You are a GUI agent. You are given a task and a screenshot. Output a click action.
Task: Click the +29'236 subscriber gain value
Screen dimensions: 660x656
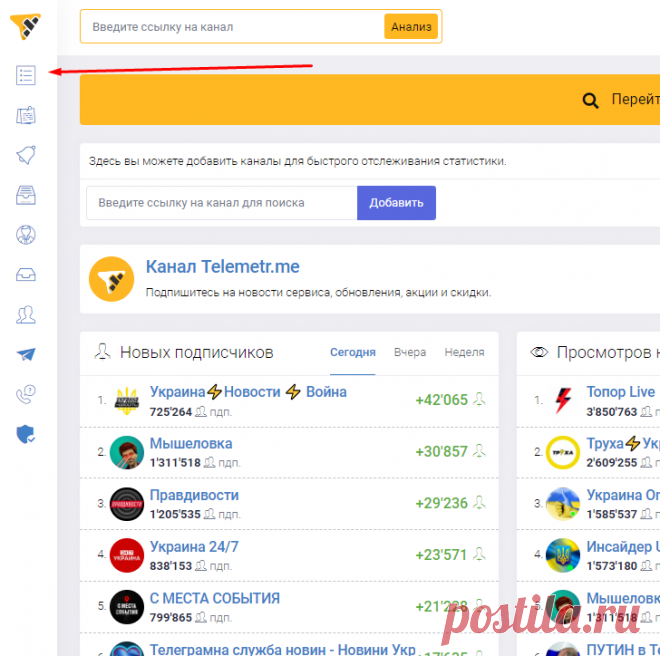click(x=441, y=503)
